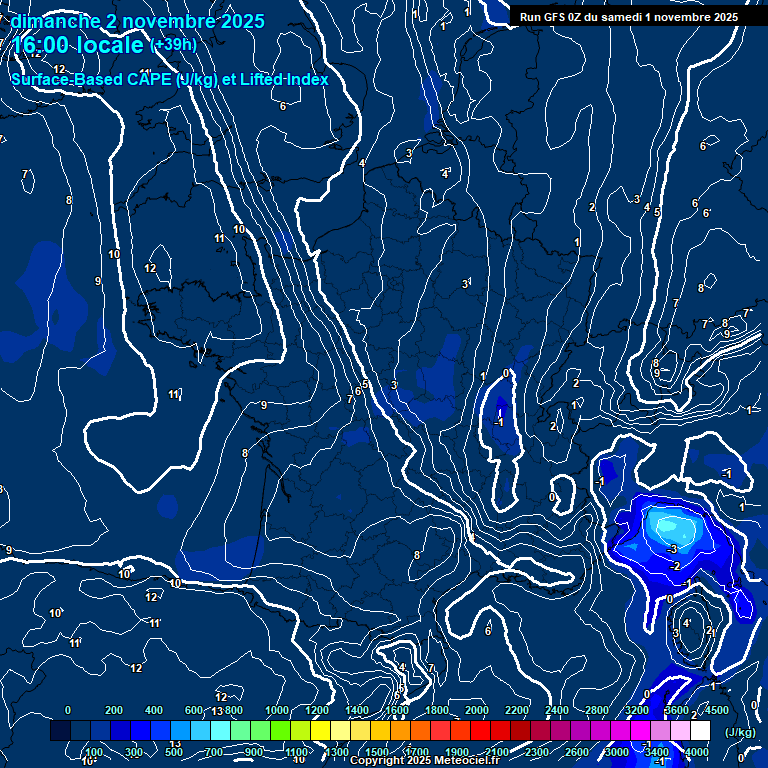Click the '(+39h)' forecast offset label
The width and height of the screenshot is (768, 768).
click(x=173, y=45)
